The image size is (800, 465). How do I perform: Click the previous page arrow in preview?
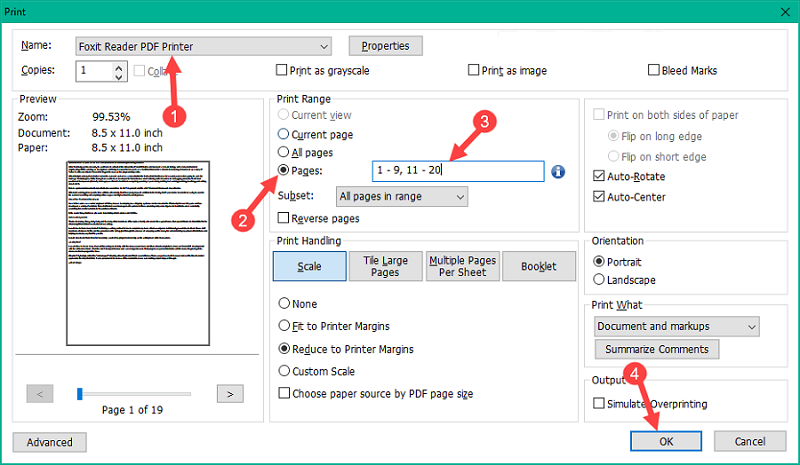[x=39, y=393]
